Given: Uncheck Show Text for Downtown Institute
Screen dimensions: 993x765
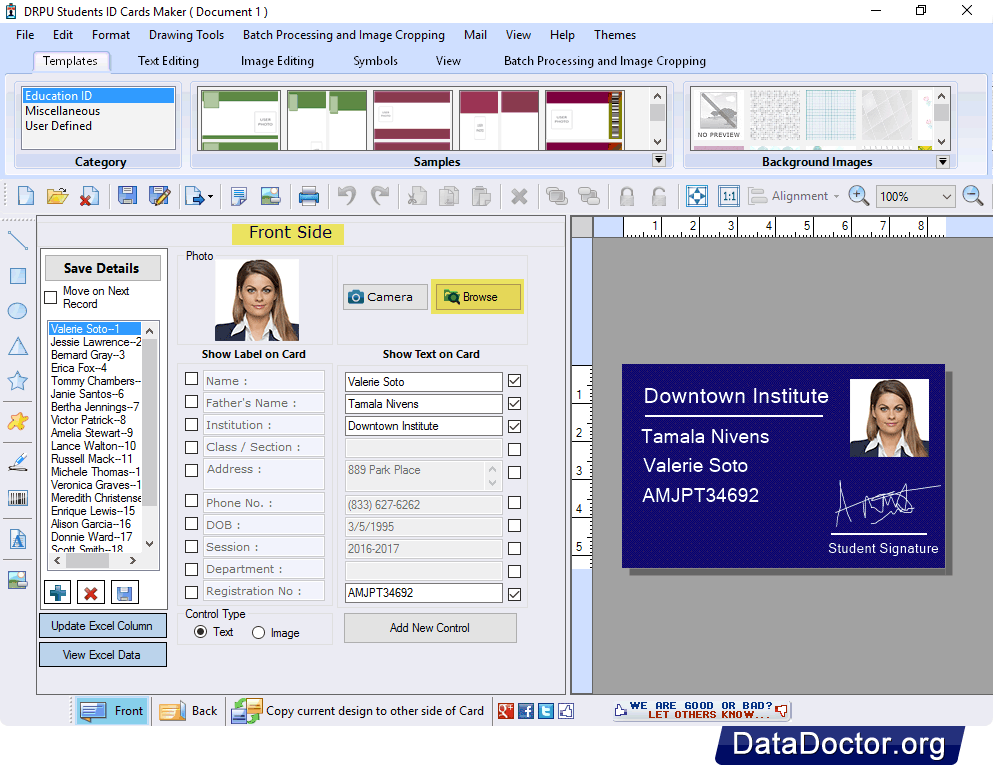Looking at the screenshot, I should pos(515,426).
